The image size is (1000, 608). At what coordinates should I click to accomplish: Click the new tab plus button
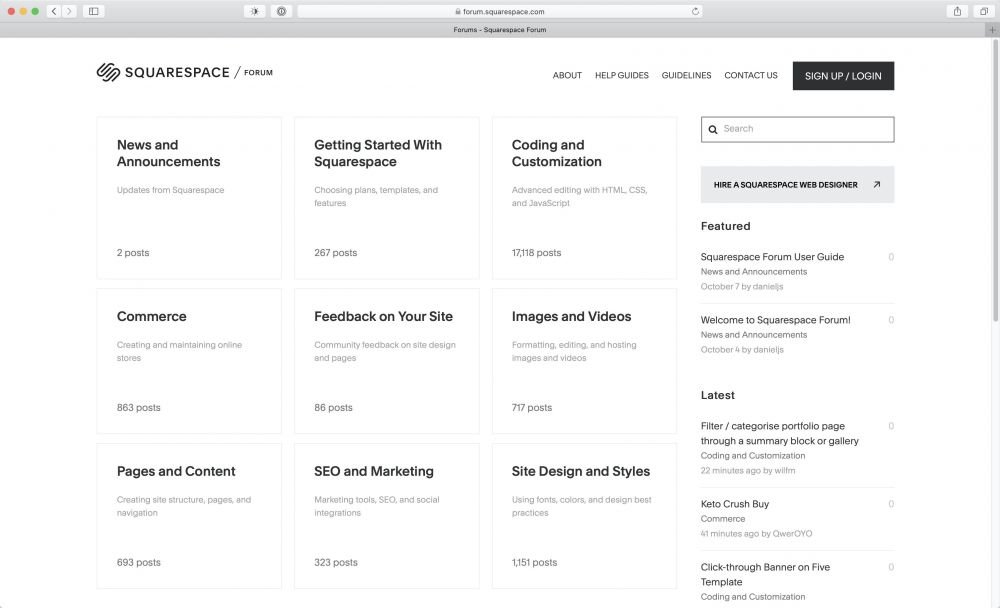point(992,29)
